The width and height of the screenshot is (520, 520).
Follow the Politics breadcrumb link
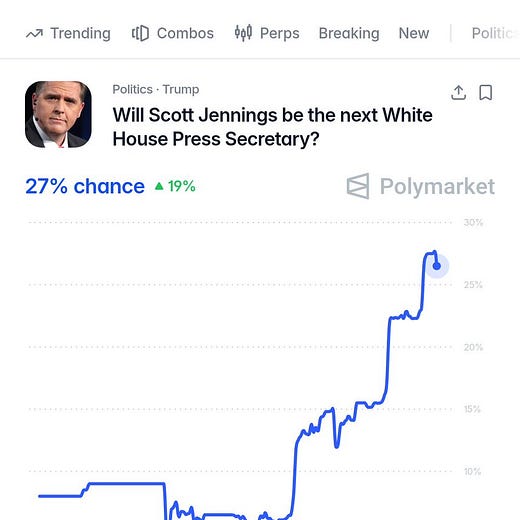pyautogui.click(x=132, y=89)
